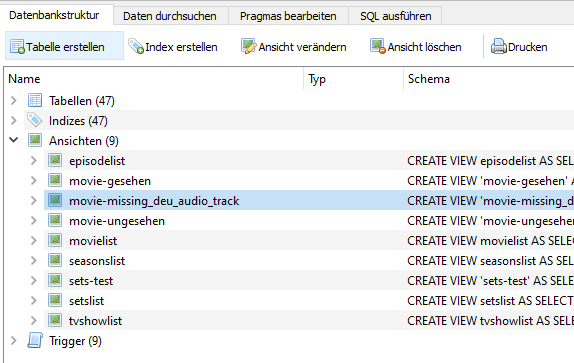Click the Drucken printer icon
This screenshot has height=363, width=574.
pyautogui.click(x=499, y=46)
